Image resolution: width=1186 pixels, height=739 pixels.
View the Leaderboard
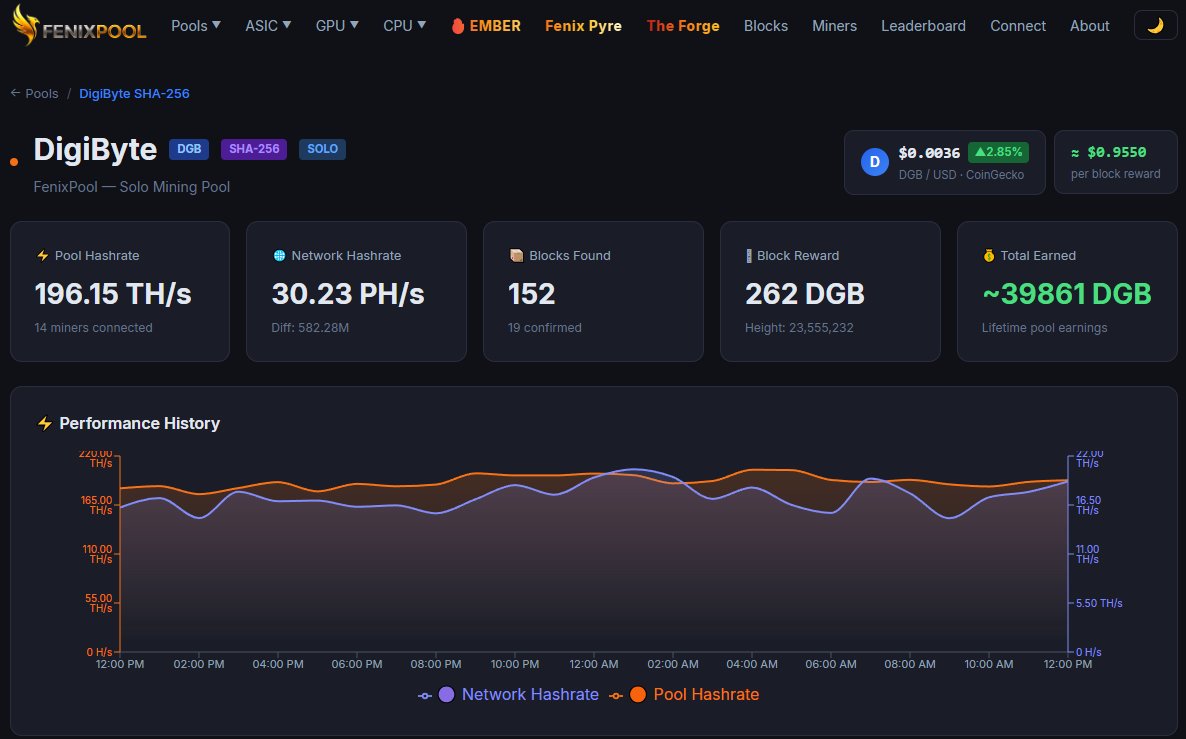tap(924, 26)
